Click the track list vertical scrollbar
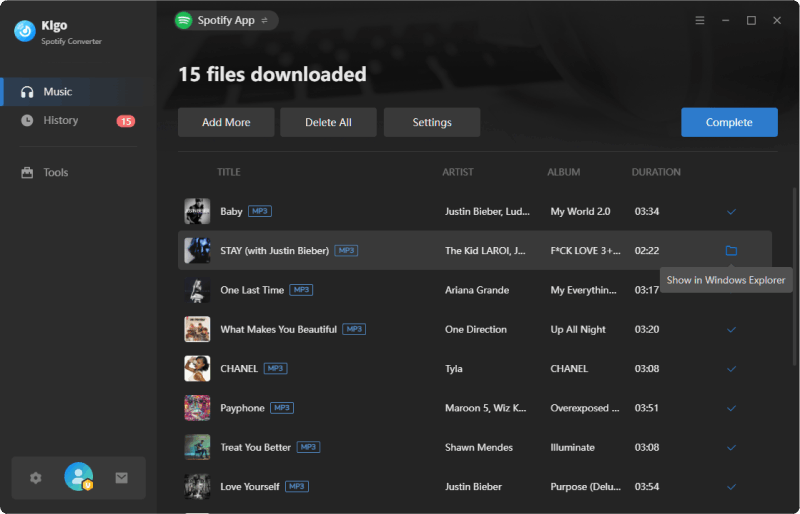Image resolution: width=800 pixels, height=514 pixels. (795, 276)
